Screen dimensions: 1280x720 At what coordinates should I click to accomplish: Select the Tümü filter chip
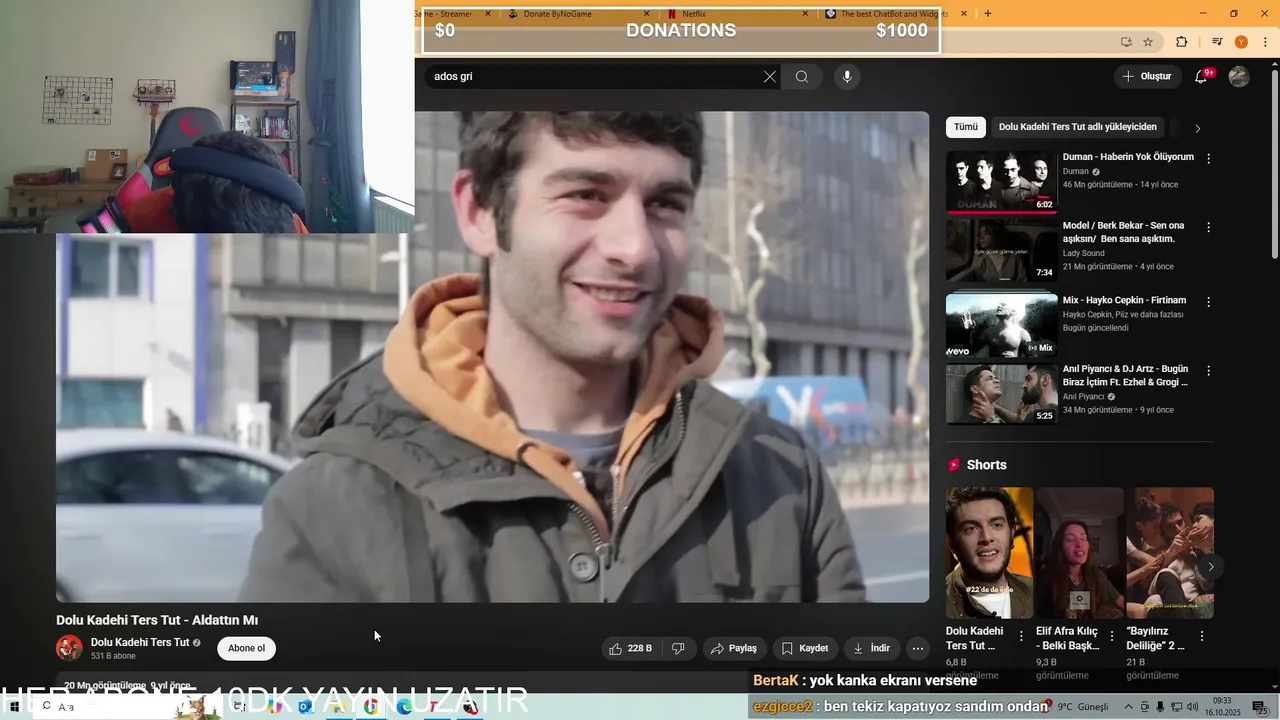(966, 127)
